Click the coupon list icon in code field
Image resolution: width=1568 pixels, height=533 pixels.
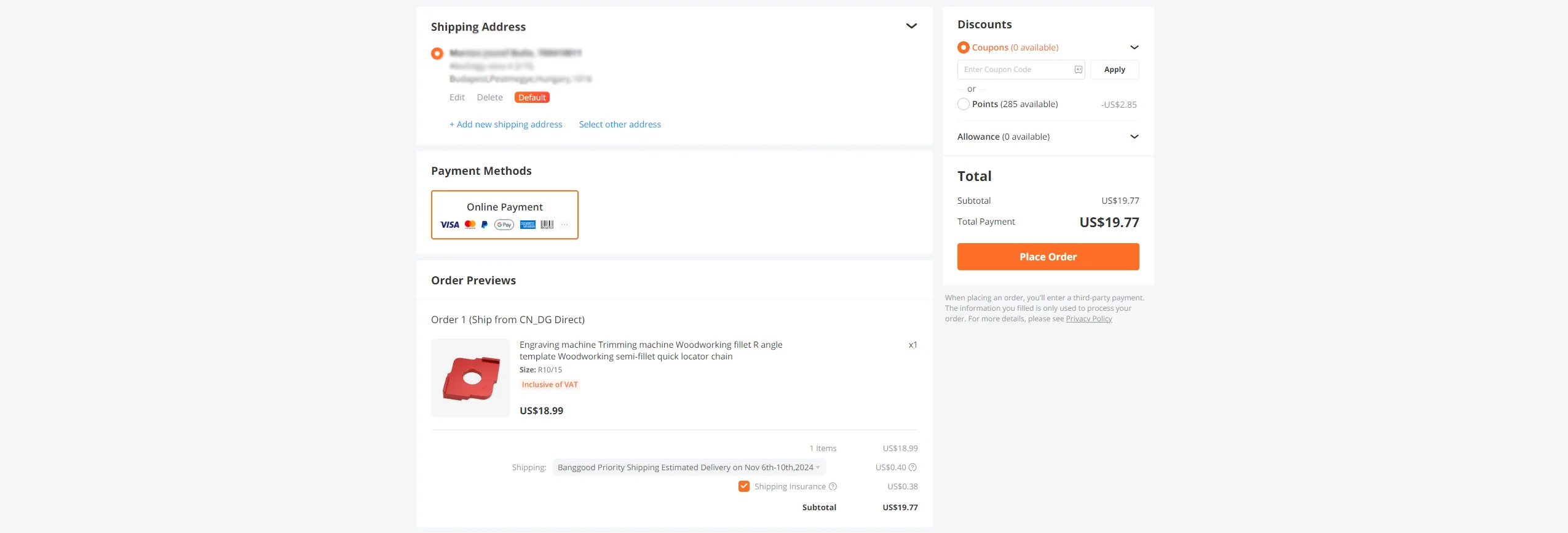pos(1078,70)
